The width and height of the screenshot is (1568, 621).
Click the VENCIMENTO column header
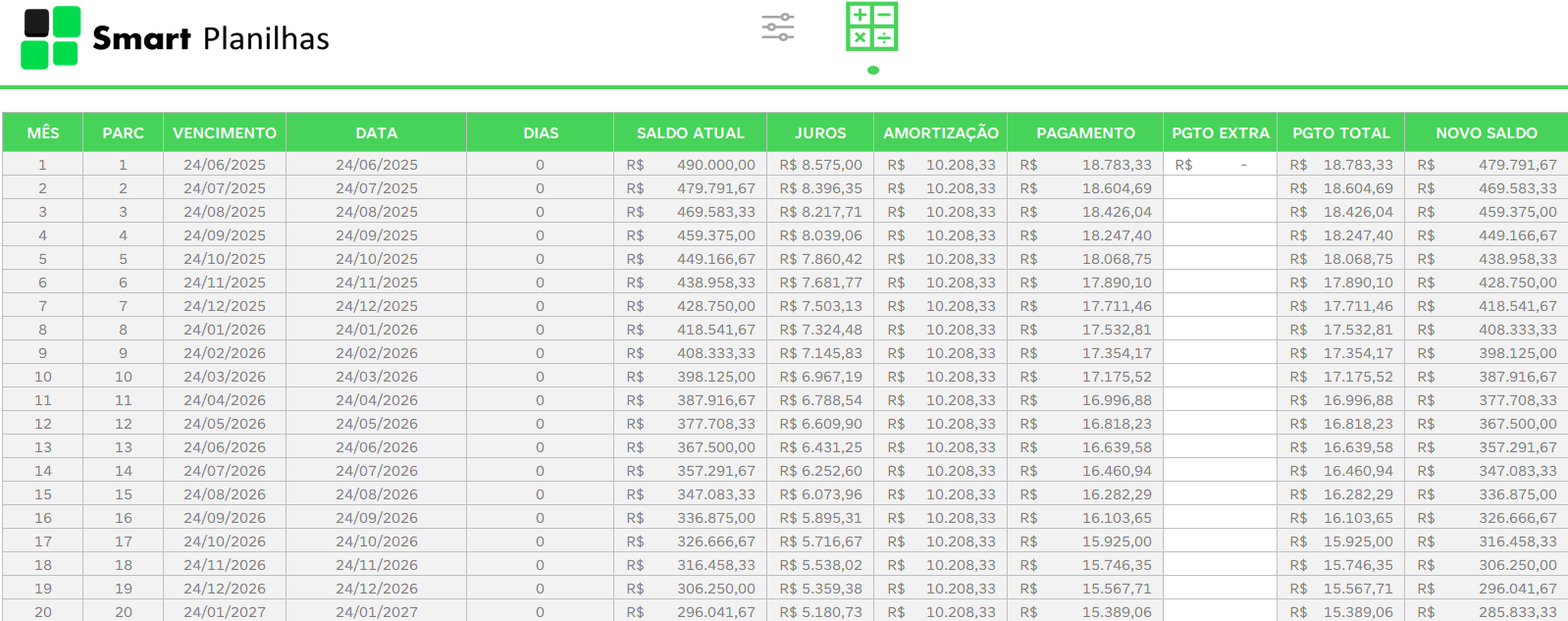click(225, 132)
